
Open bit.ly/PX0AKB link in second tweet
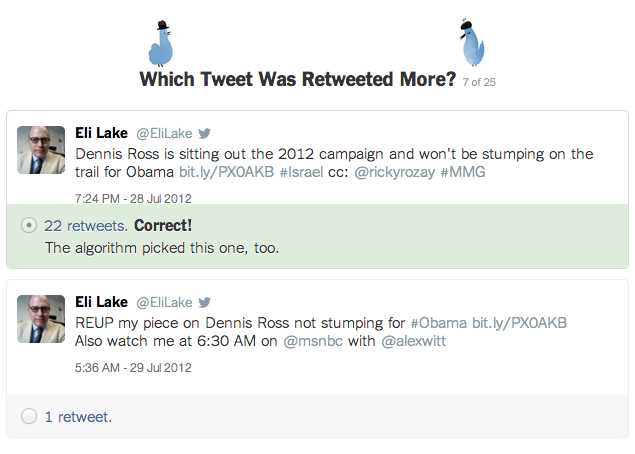pyautogui.click(x=520, y=323)
